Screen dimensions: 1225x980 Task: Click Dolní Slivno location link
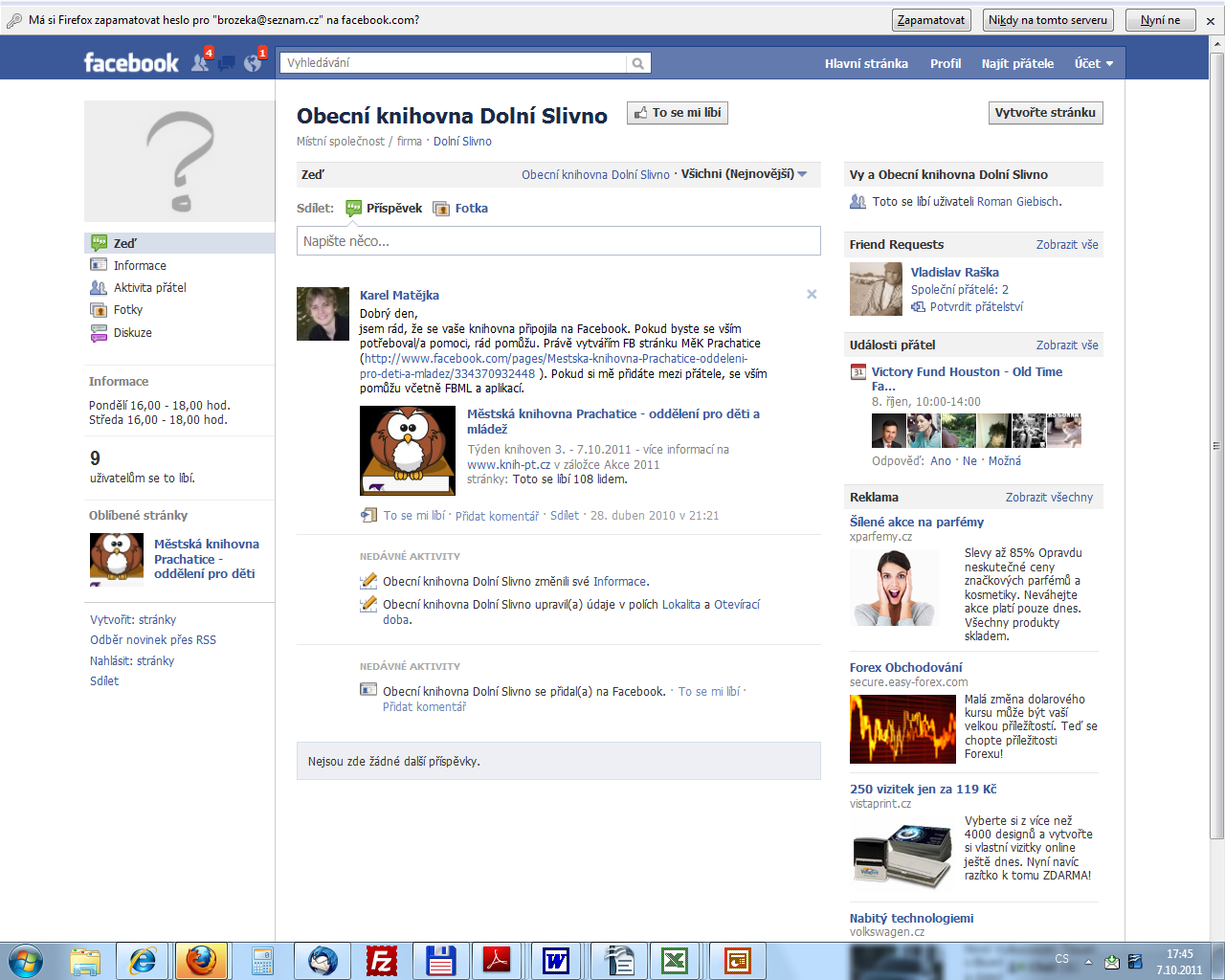[462, 142]
